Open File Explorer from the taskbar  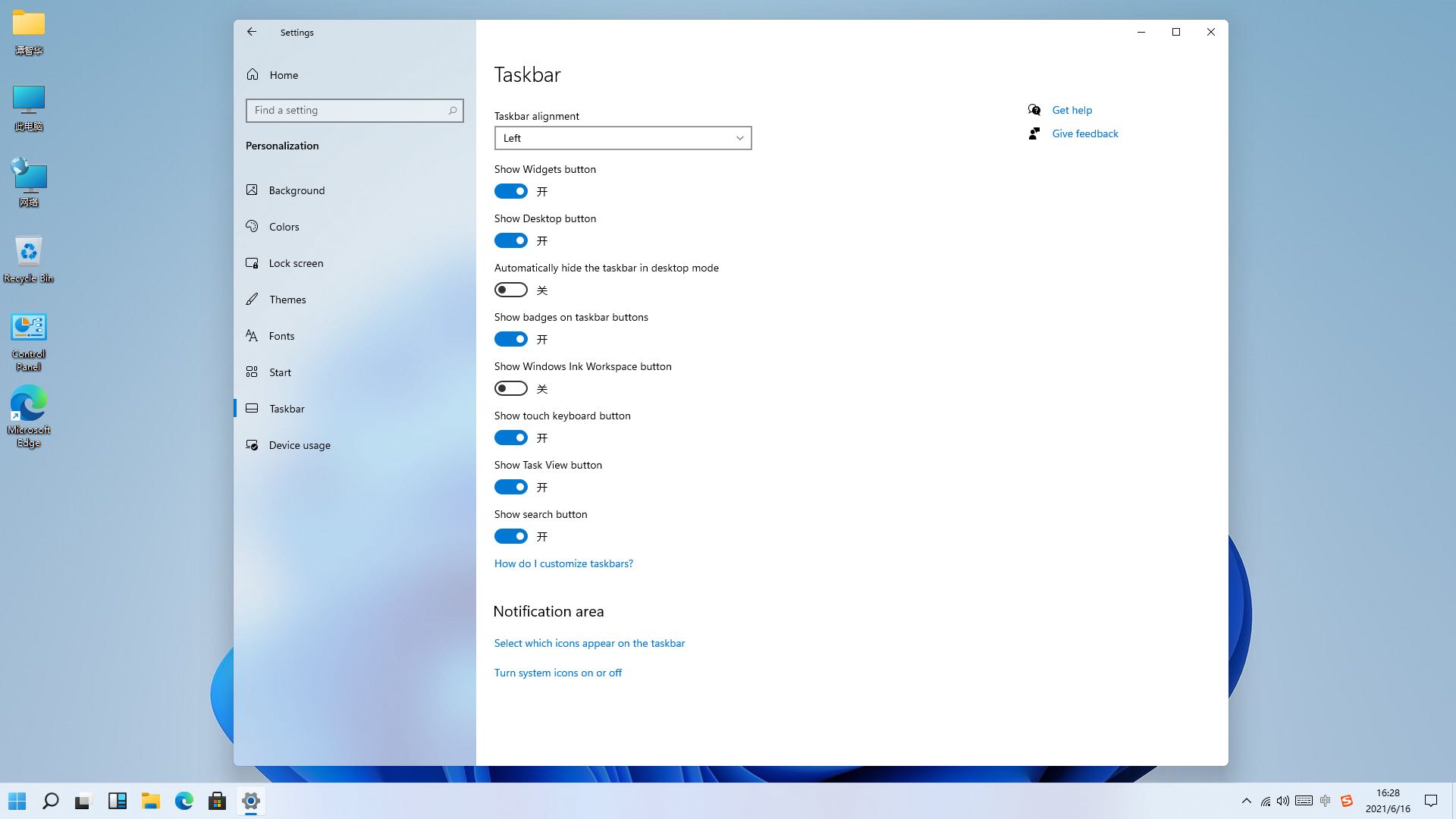pos(151,801)
